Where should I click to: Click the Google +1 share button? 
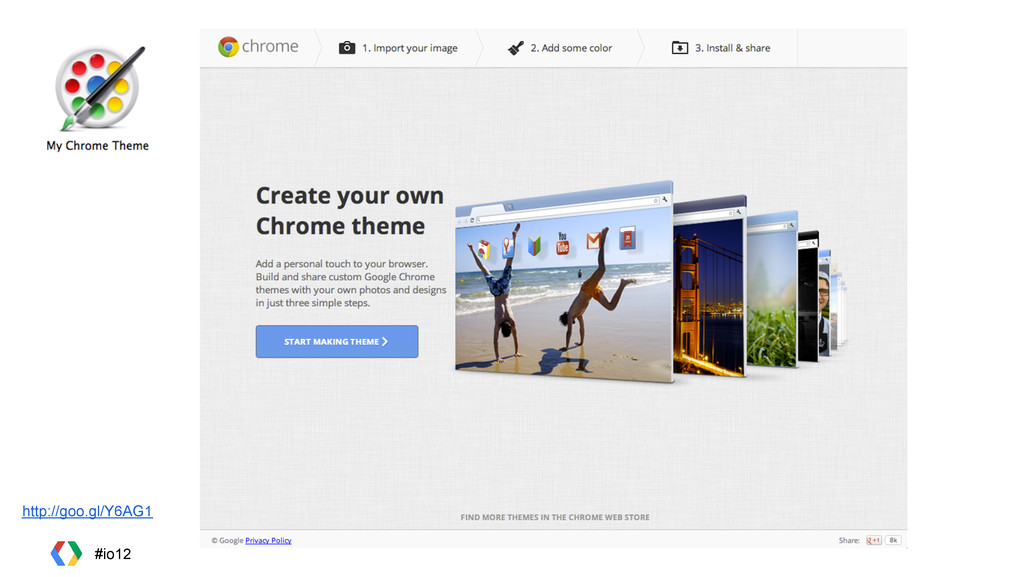[x=874, y=540]
